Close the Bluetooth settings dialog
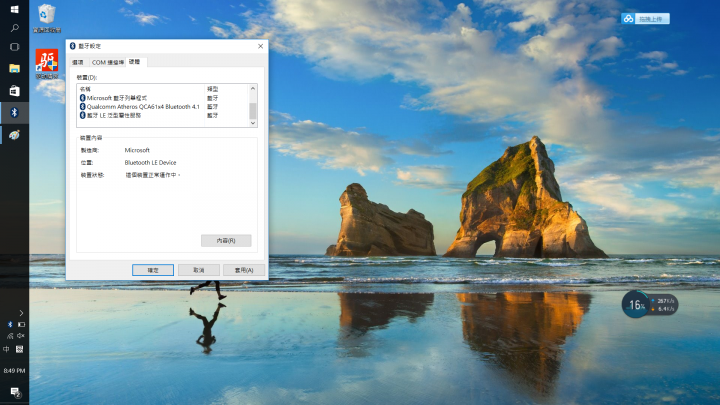The height and width of the screenshot is (405, 720). point(260,46)
